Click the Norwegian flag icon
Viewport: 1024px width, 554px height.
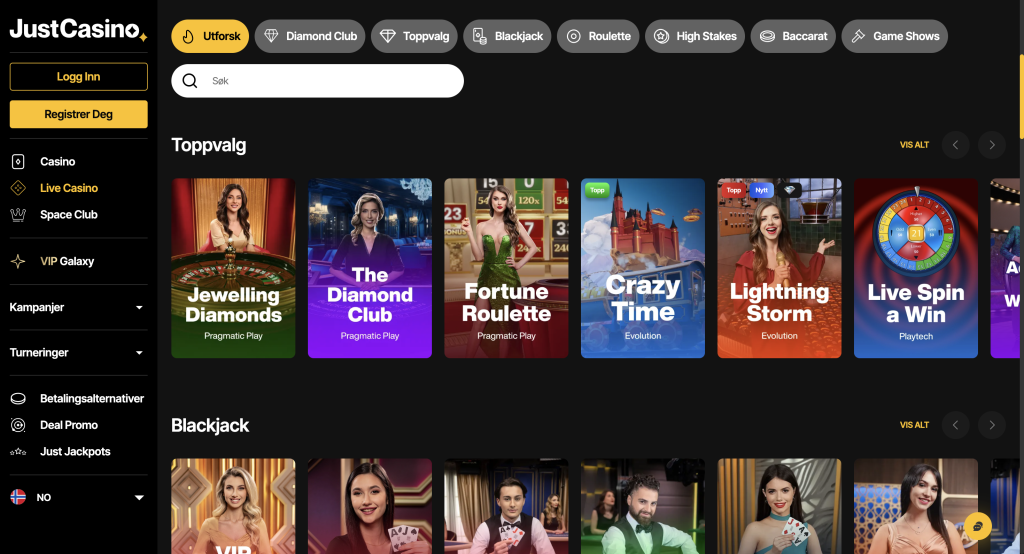(x=18, y=497)
